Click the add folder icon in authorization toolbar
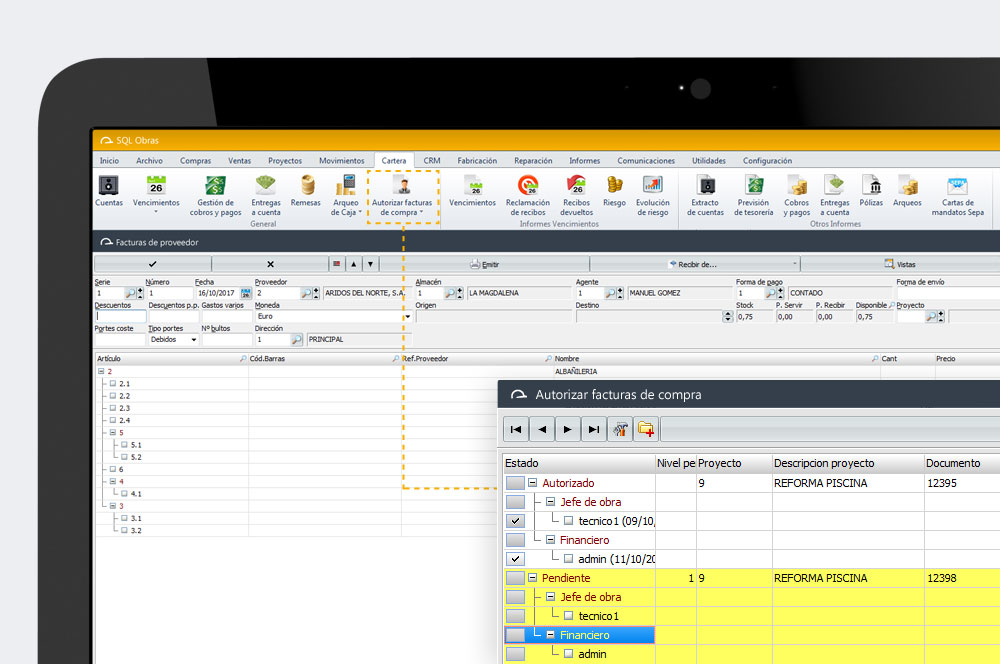 click(646, 429)
